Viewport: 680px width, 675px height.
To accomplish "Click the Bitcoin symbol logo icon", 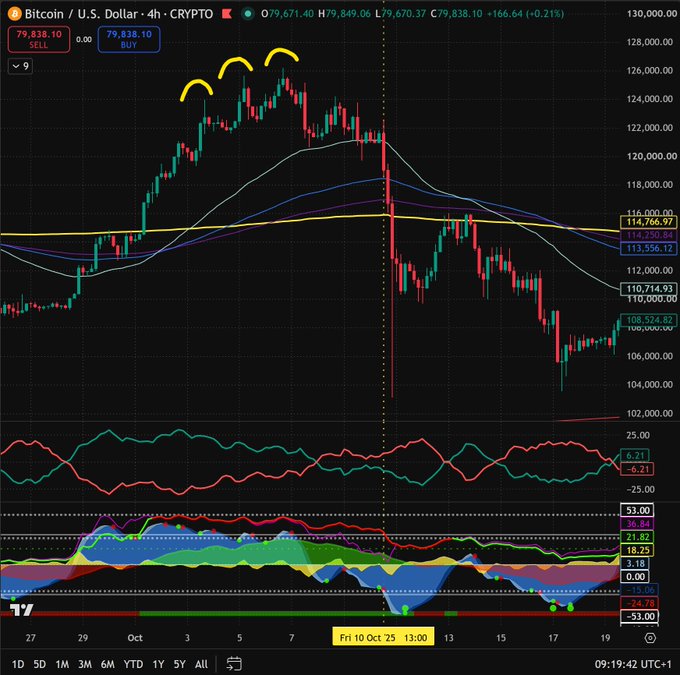I will coord(14,14).
